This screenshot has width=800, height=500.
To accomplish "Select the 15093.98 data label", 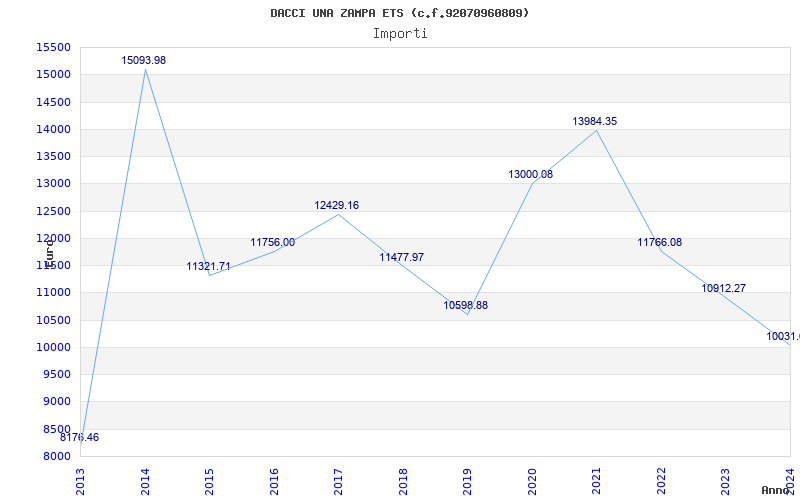I will [143, 60].
